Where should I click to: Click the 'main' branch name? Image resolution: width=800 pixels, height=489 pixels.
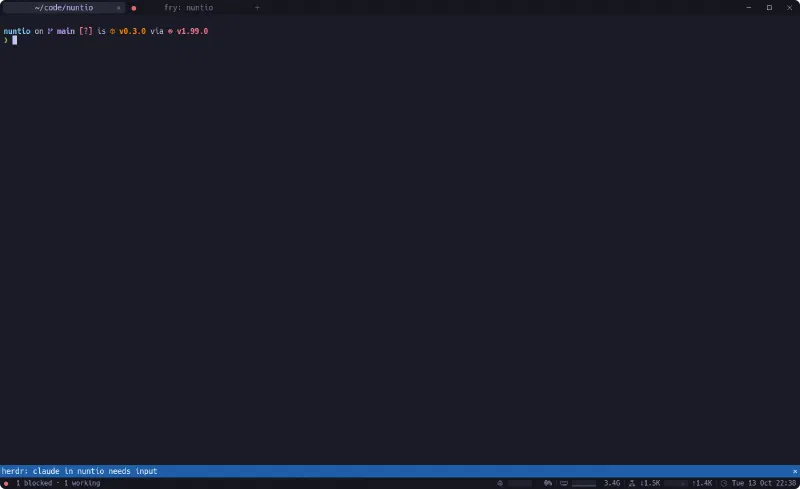tap(65, 31)
